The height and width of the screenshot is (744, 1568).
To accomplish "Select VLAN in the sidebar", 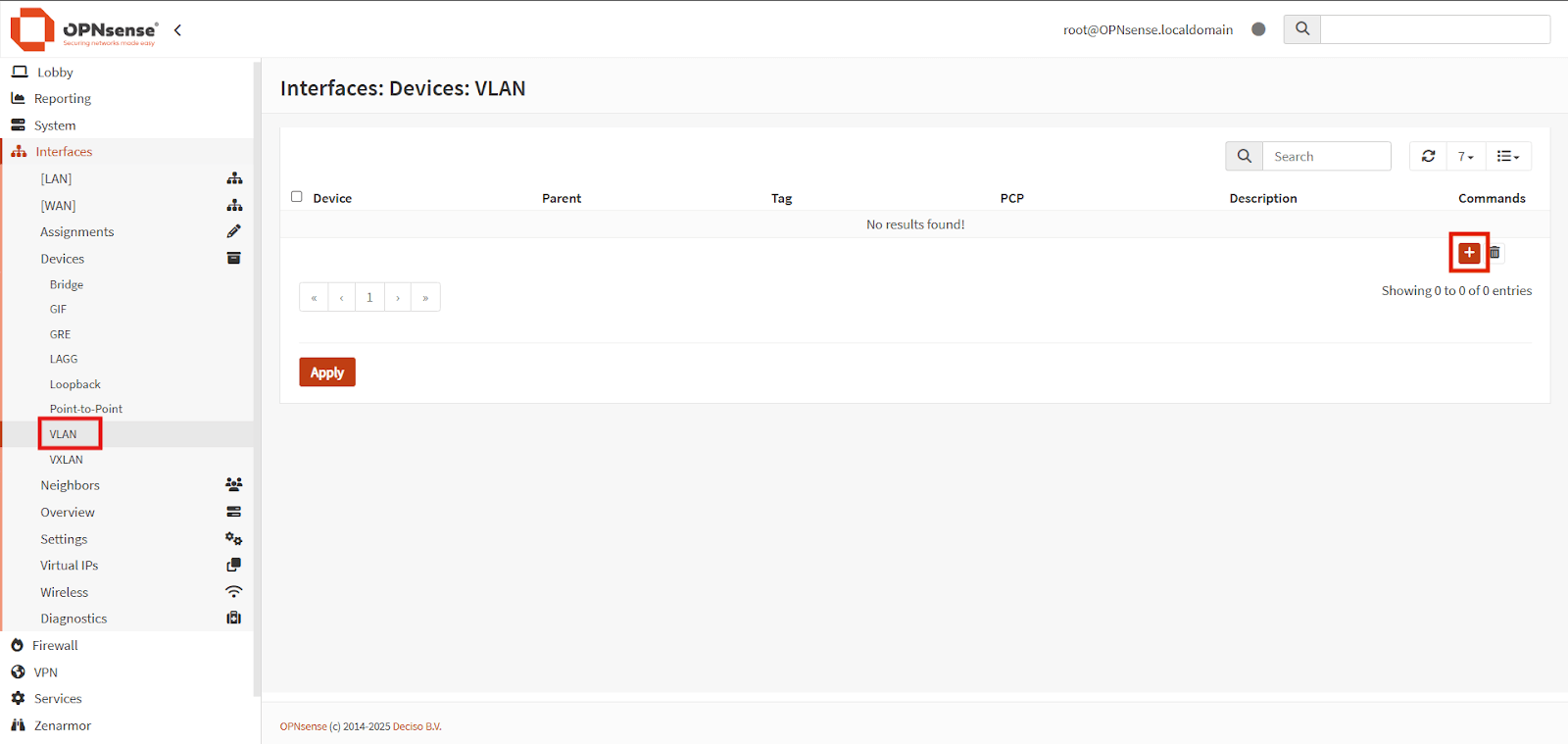I will [63, 434].
